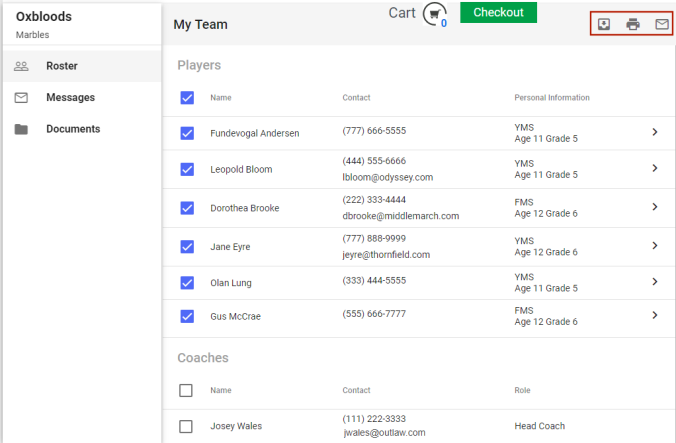Open Gus McCrae's details chevron
The image size is (676, 443).
coord(655,315)
